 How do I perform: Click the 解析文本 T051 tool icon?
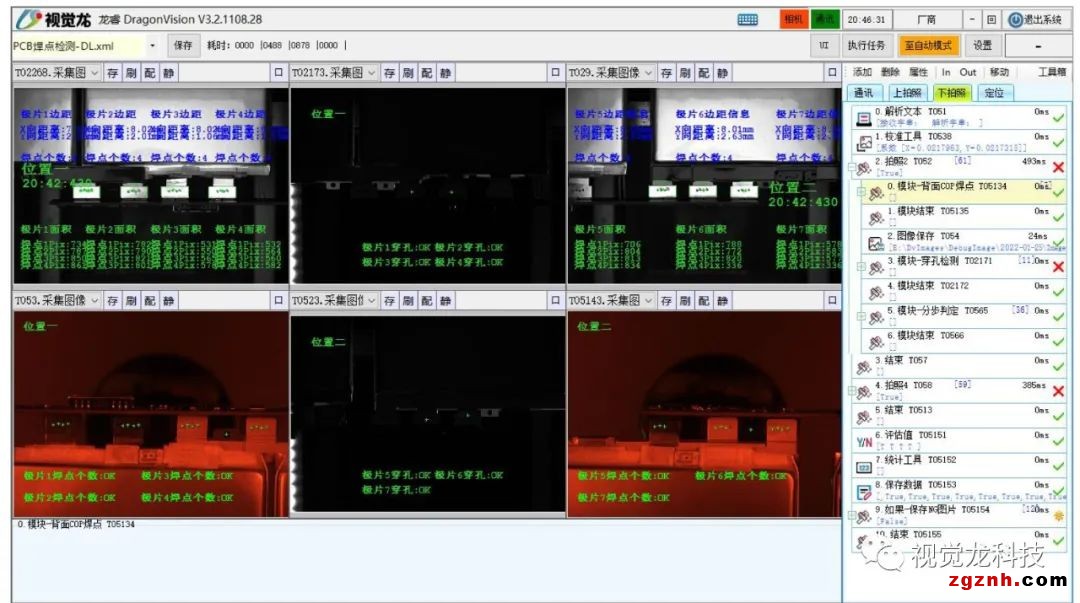point(864,117)
